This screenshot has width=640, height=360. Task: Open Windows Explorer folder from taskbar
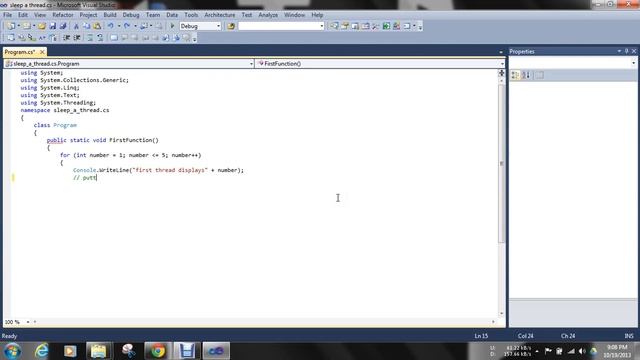pos(98,351)
